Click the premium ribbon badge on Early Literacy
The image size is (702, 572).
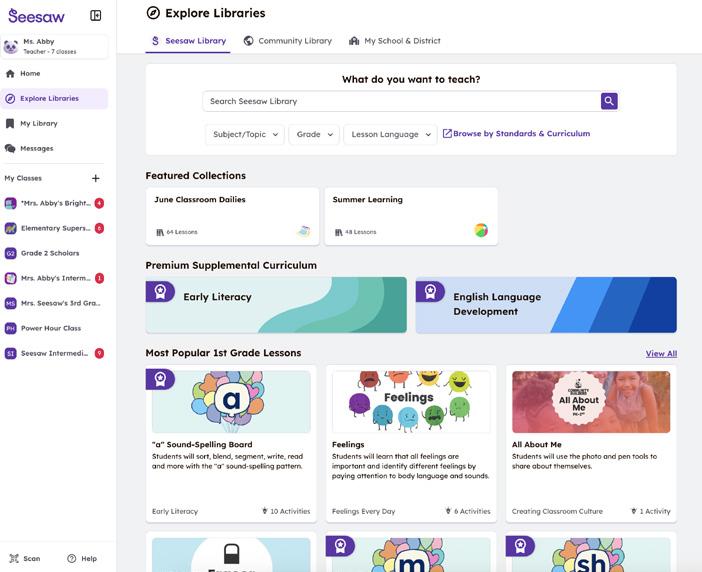[x=160, y=292]
